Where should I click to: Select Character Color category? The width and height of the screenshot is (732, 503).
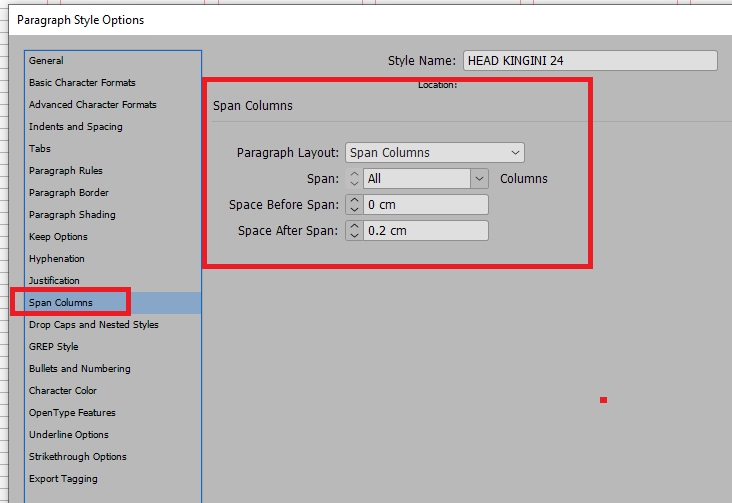coord(63,391)
